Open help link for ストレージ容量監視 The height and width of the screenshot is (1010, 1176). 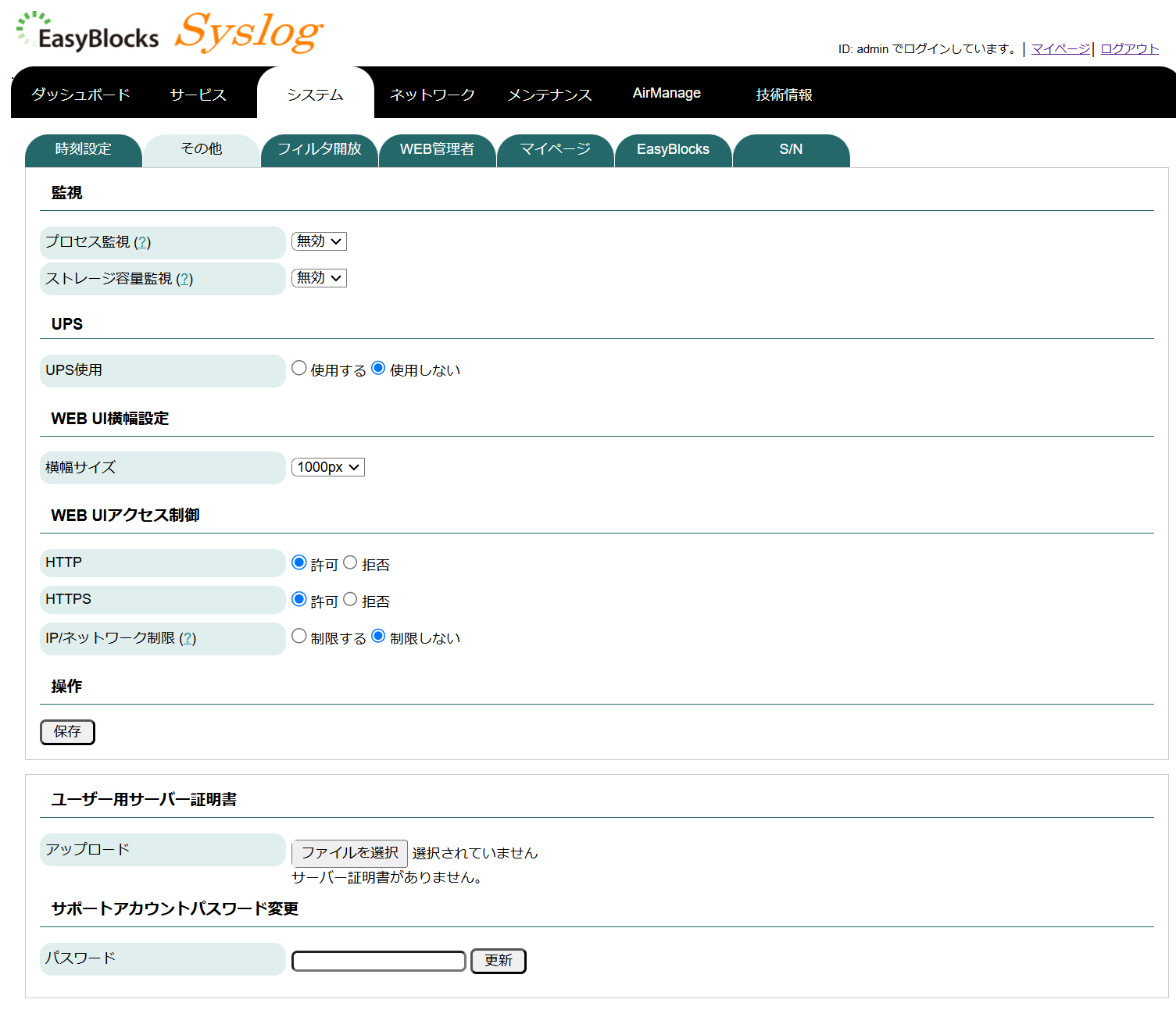[184, 279]
